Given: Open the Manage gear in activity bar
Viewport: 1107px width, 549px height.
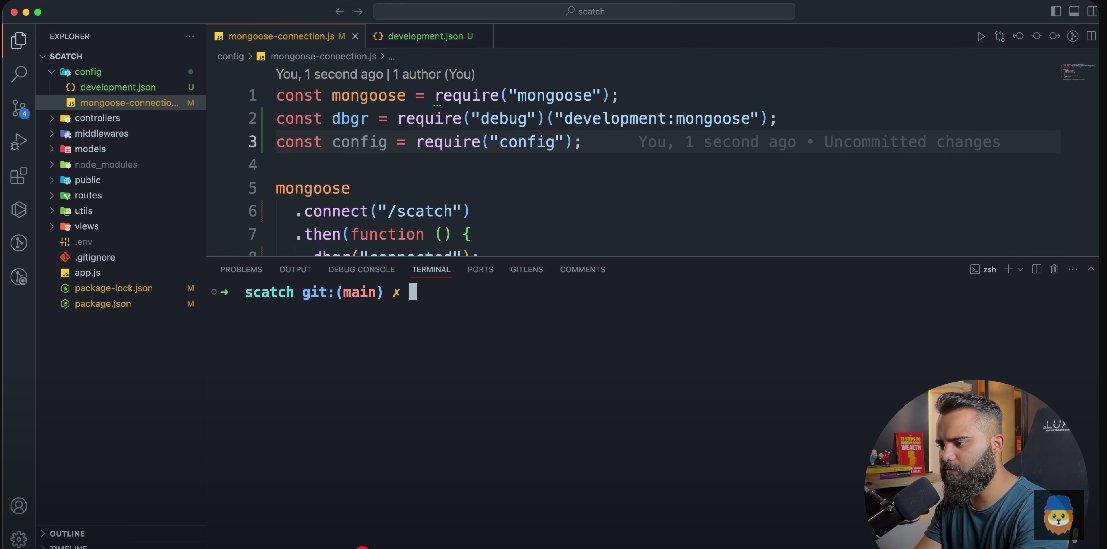Looking at the screenshot, I should (x=19, y=538).
